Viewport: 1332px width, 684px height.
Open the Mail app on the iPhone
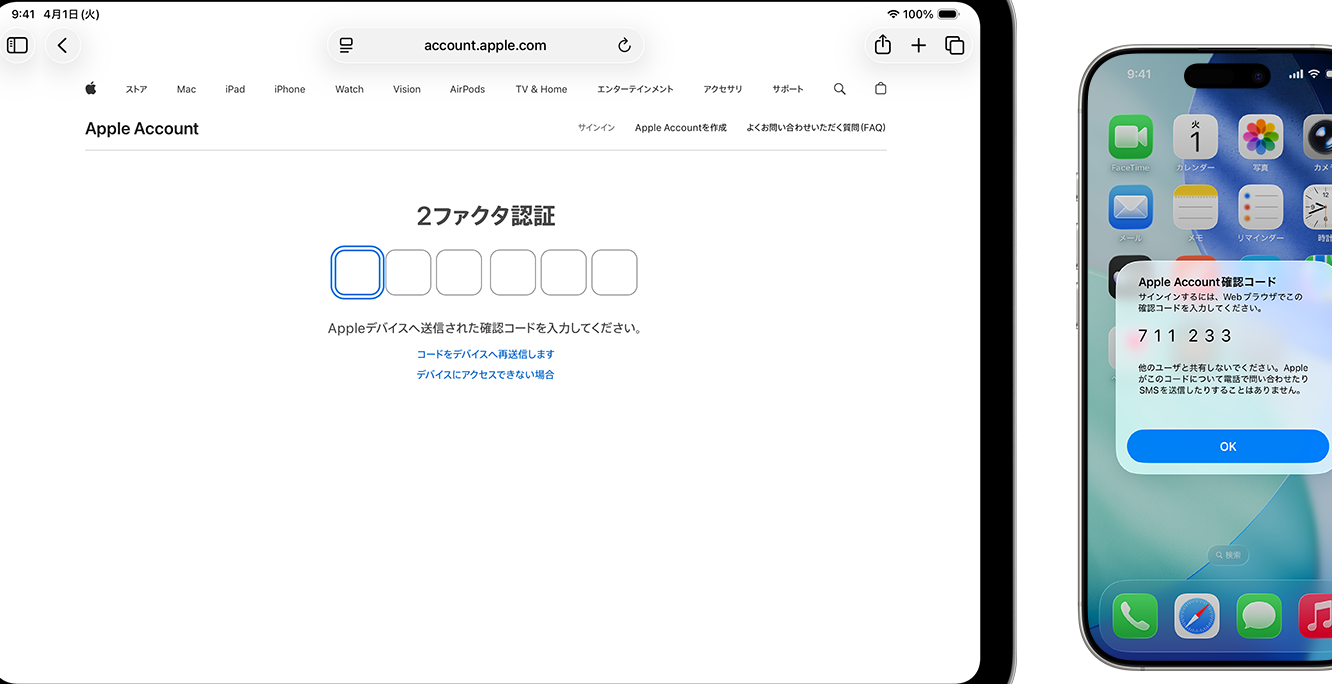[1130, 207]
